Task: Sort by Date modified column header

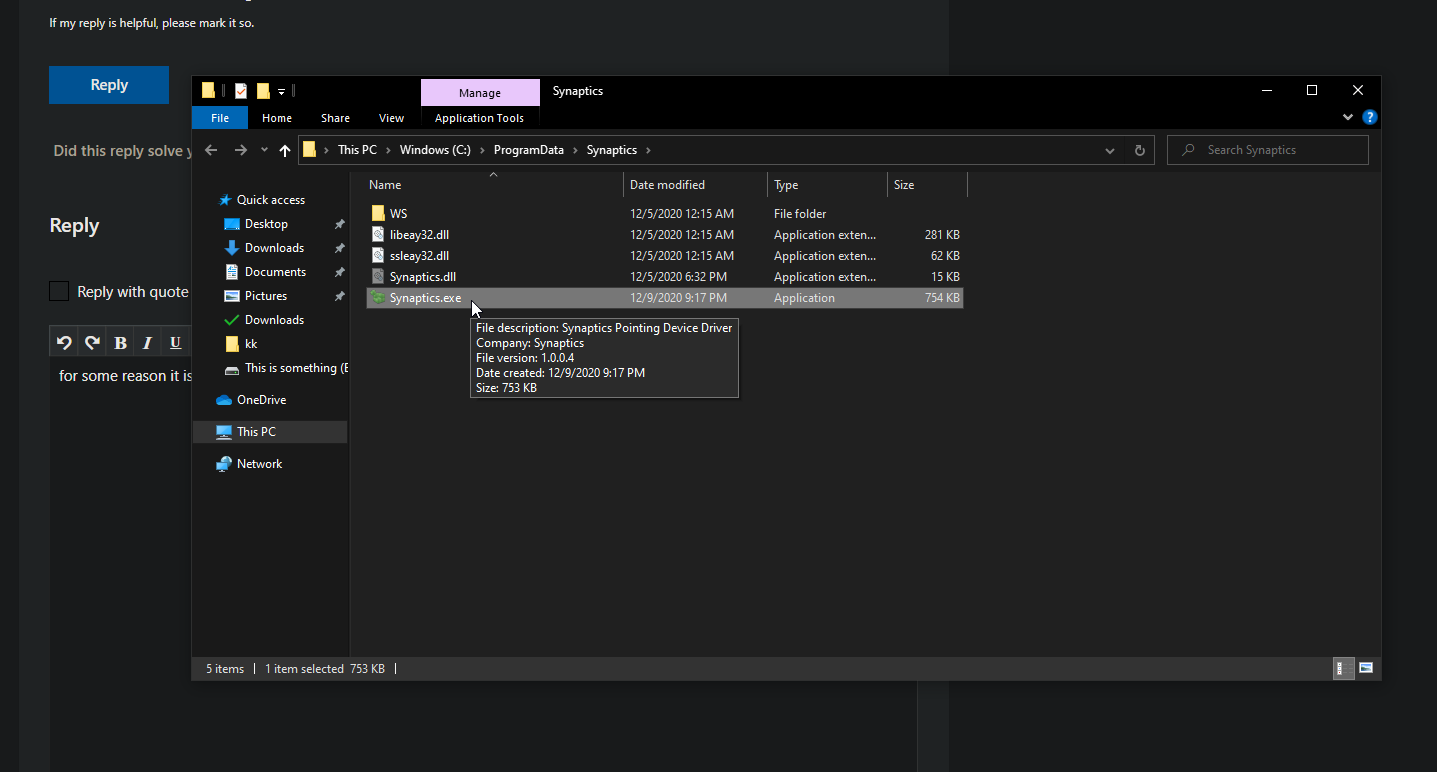Action: click(696, 185)
